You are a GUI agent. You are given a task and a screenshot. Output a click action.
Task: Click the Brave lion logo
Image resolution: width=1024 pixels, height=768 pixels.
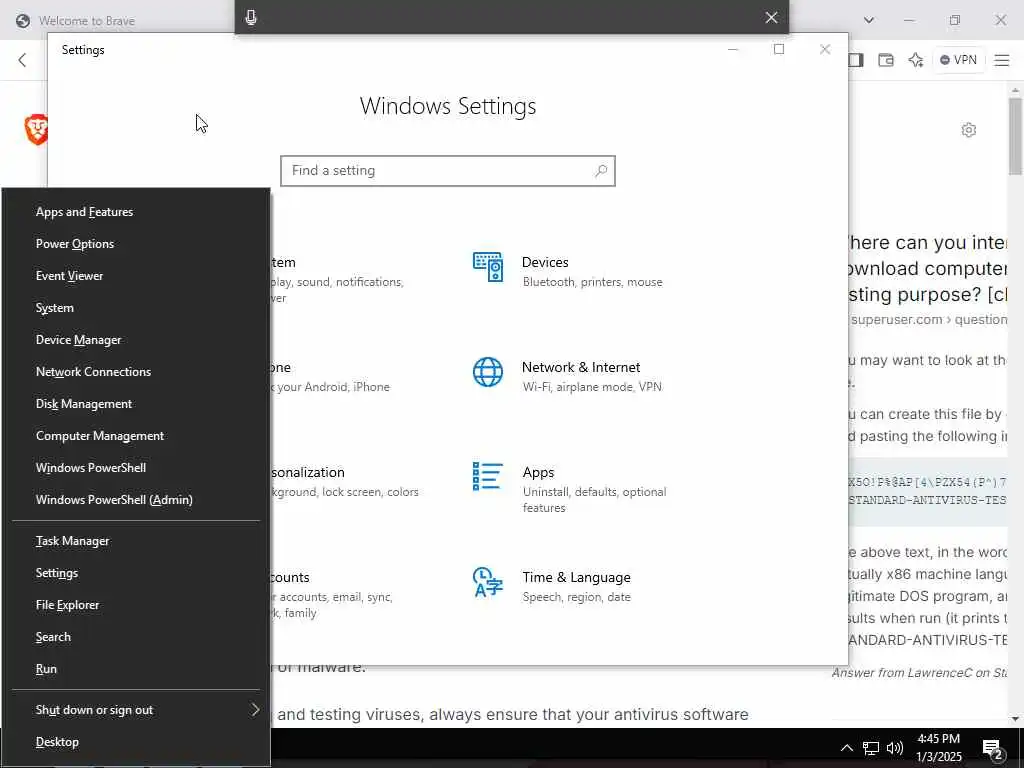[x=37, y=129]
